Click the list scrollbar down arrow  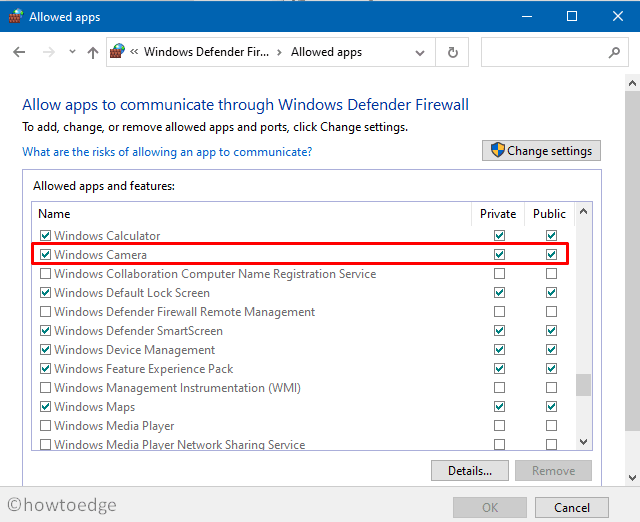[583, 441]
